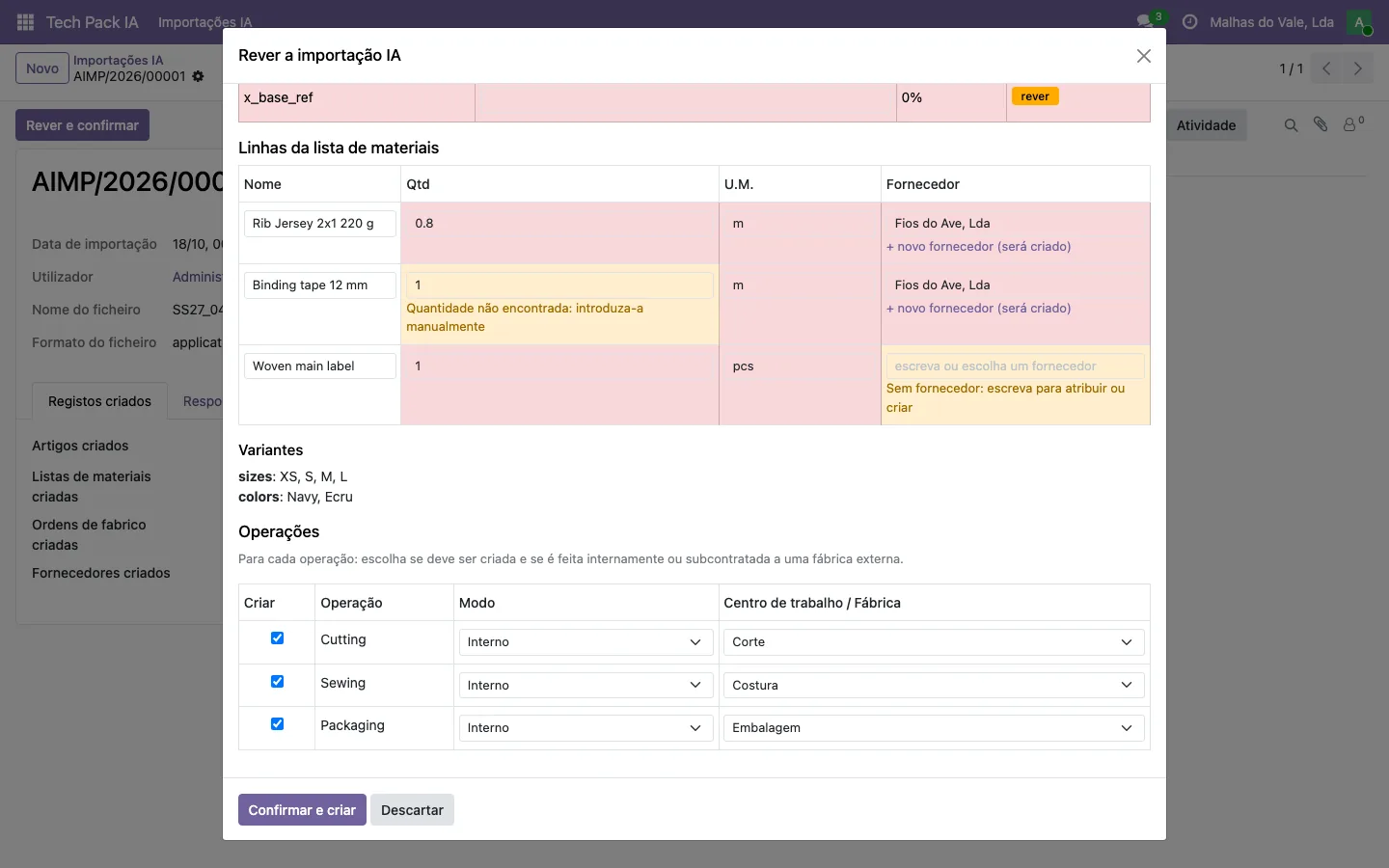Open the discuss messages icon
The width and height of the screenshot is (1389, 868).
coord(1145,22)
